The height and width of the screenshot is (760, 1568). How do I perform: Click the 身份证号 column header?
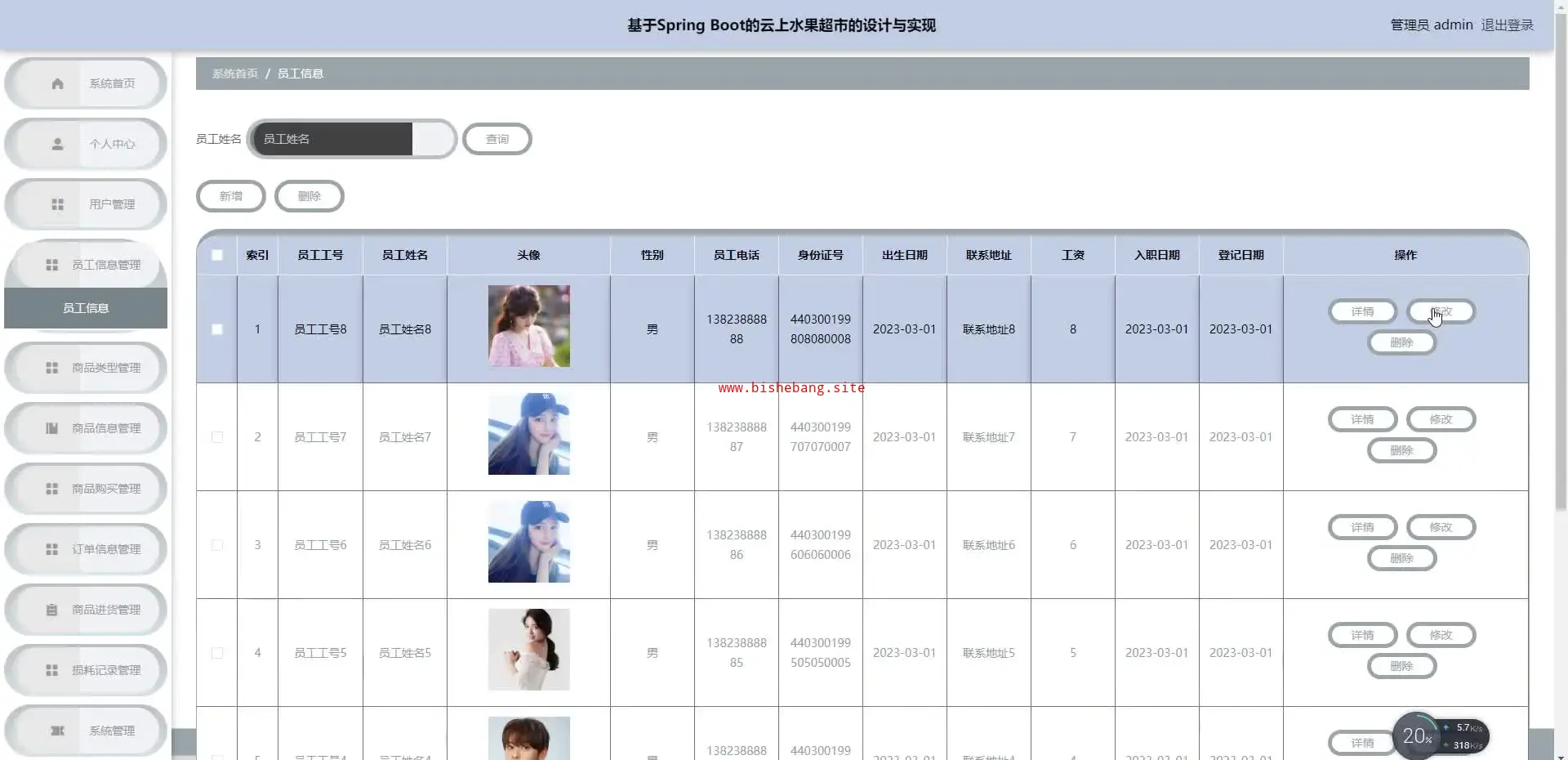click(821, 255)
